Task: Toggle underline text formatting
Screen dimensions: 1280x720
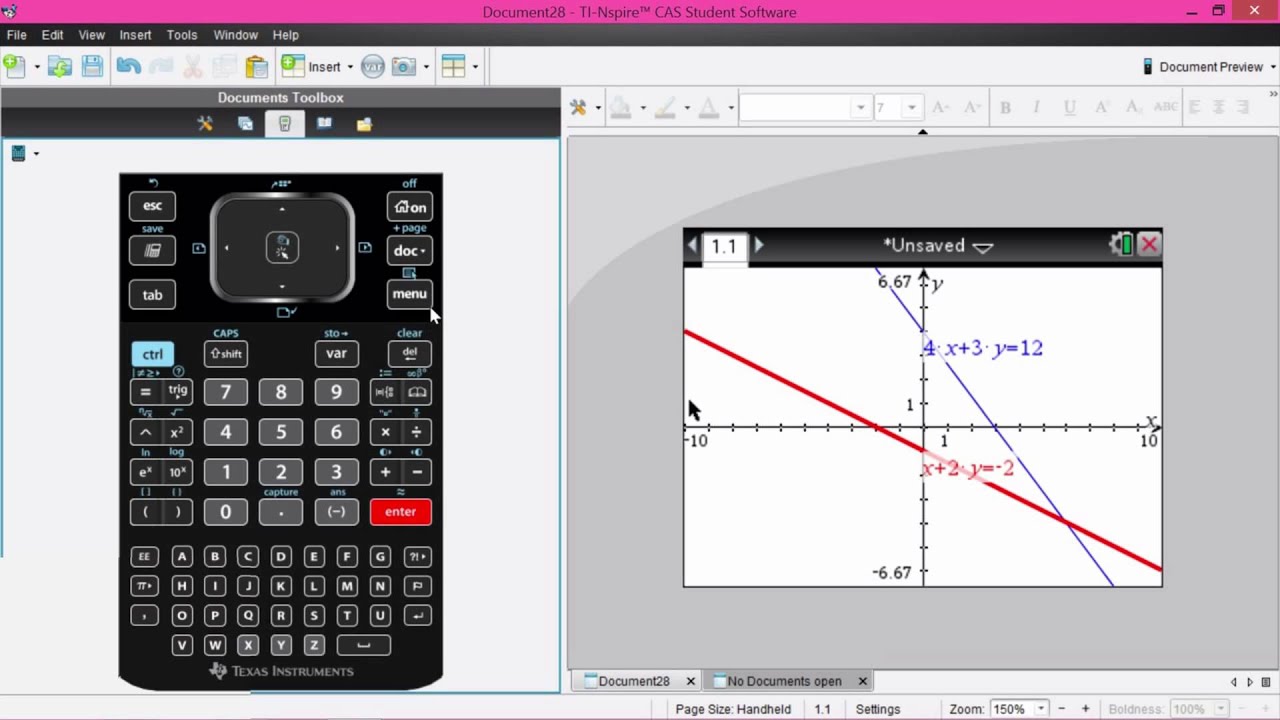Action: tap(1069, 107)
